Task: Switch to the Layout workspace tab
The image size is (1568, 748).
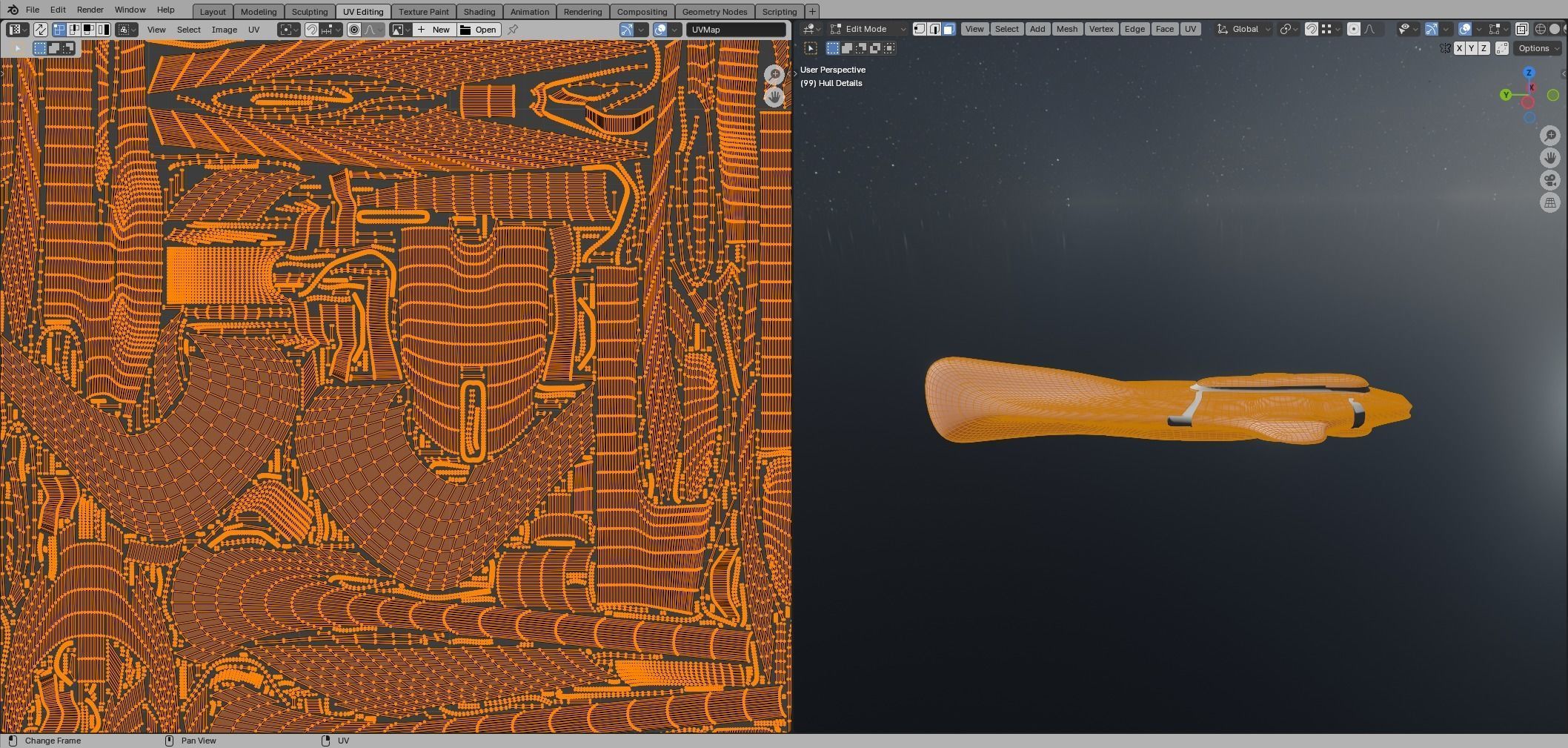Action: (213, 12)
